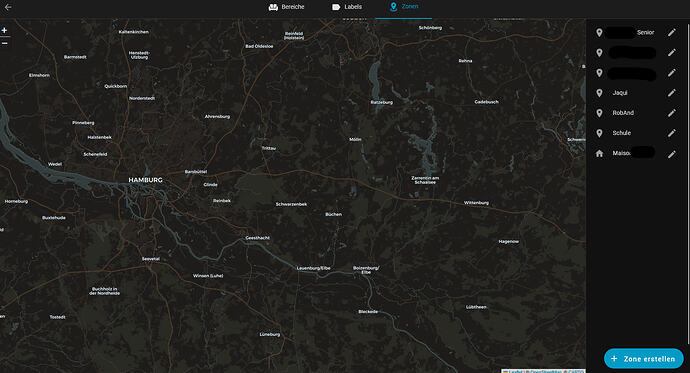Click Lüneburg label on the map
This screenshot has width=690, height=373.
tap(270, 334)
